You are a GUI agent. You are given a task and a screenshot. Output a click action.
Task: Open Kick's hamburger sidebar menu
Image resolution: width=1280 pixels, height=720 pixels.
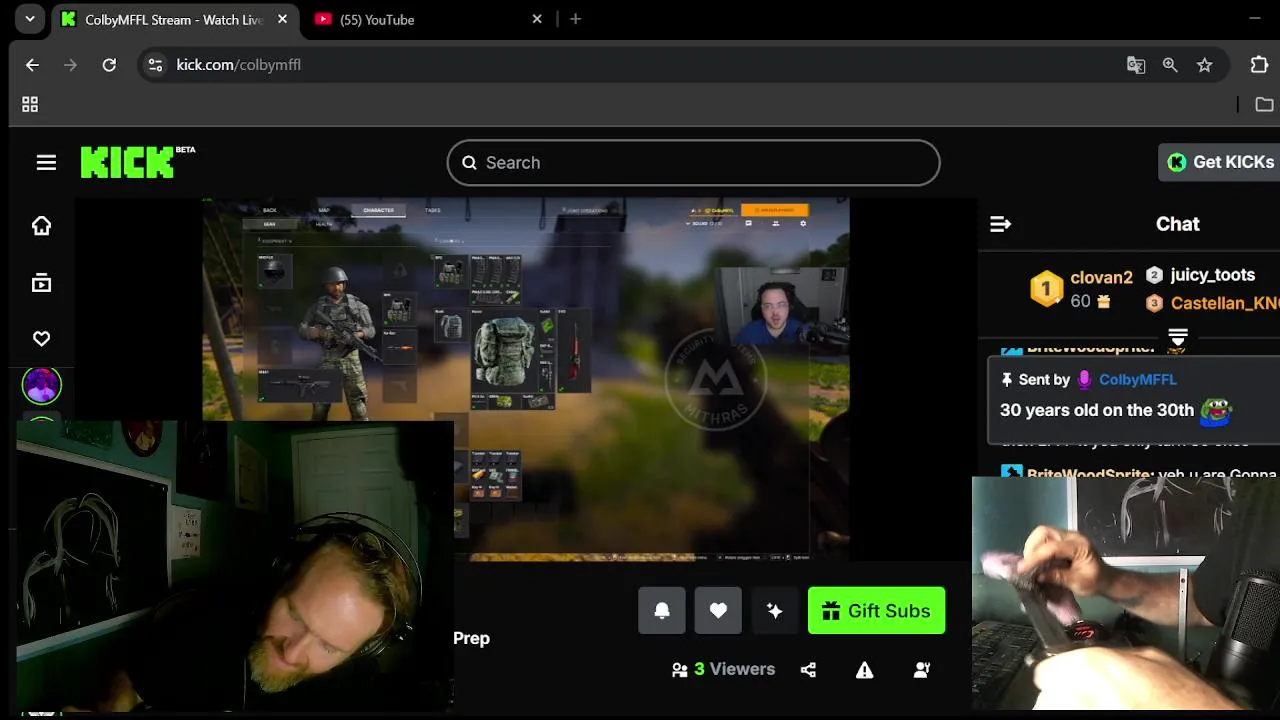pyautogui.click(x=46, y=162)
